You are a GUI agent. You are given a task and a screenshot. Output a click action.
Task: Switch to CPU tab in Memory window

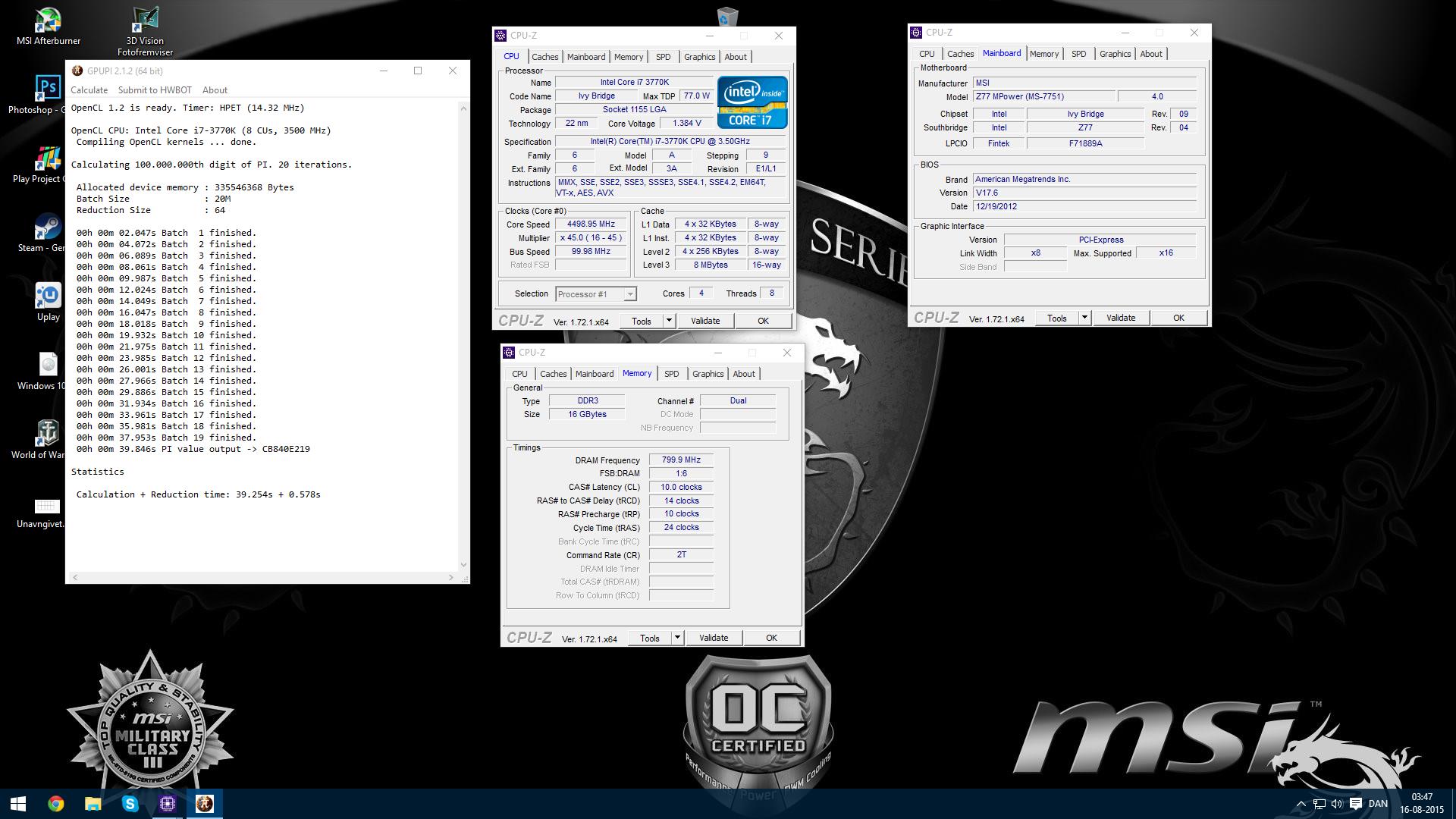tap(519, 374)
